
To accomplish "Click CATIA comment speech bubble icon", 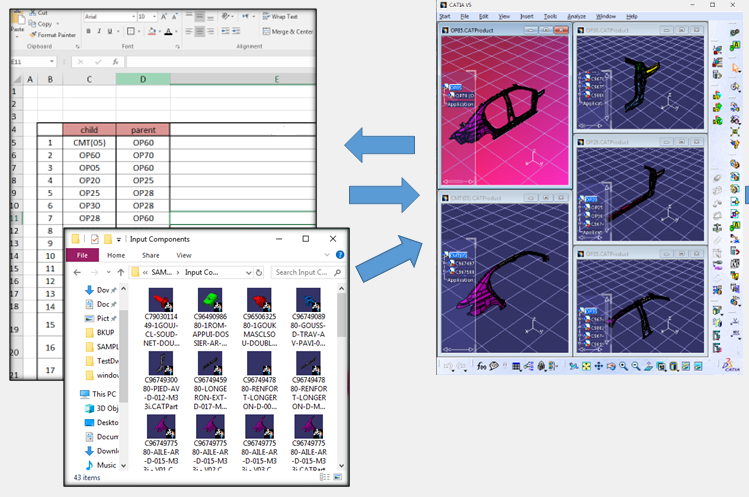I will [494, 366].
